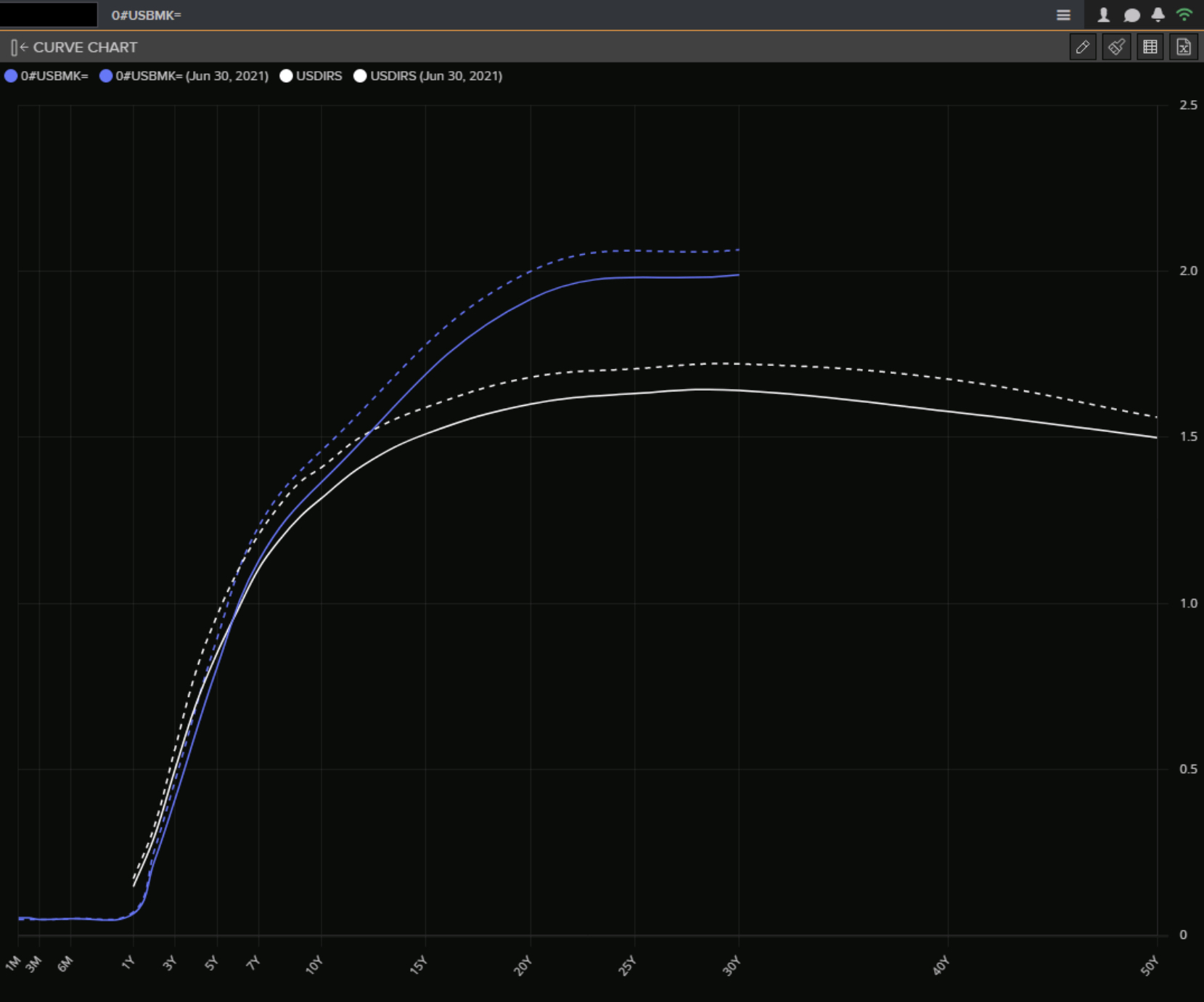
Task: Click the CURVE CHART title label
Action: tap(85, 48)
